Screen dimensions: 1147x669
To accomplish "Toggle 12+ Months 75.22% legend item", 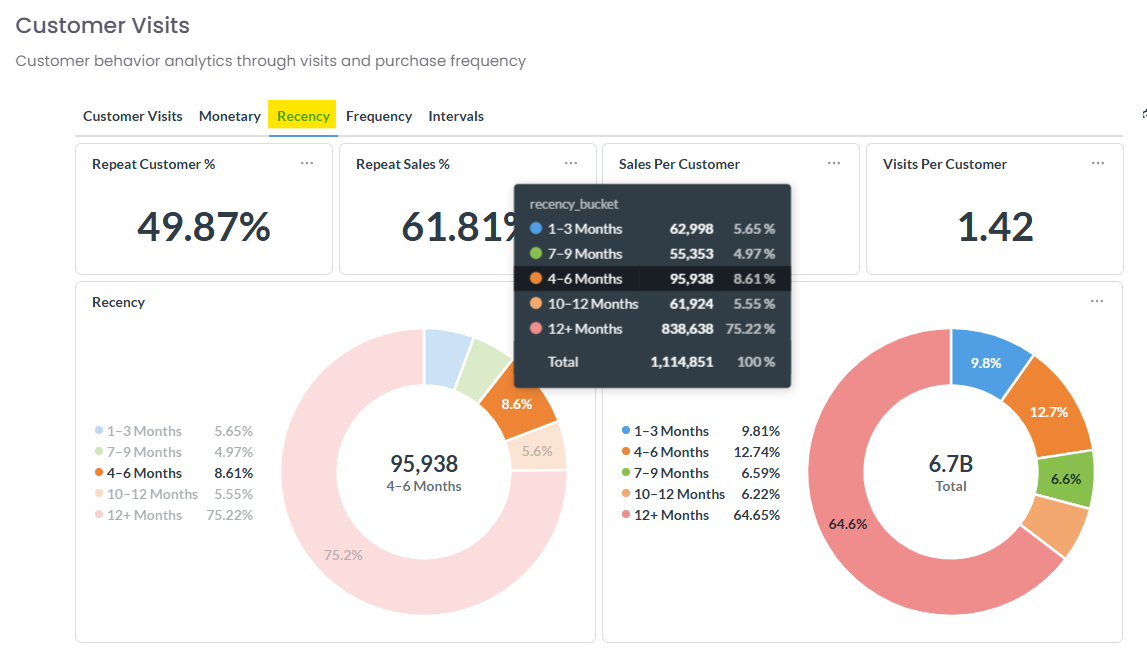I will 173,515.
